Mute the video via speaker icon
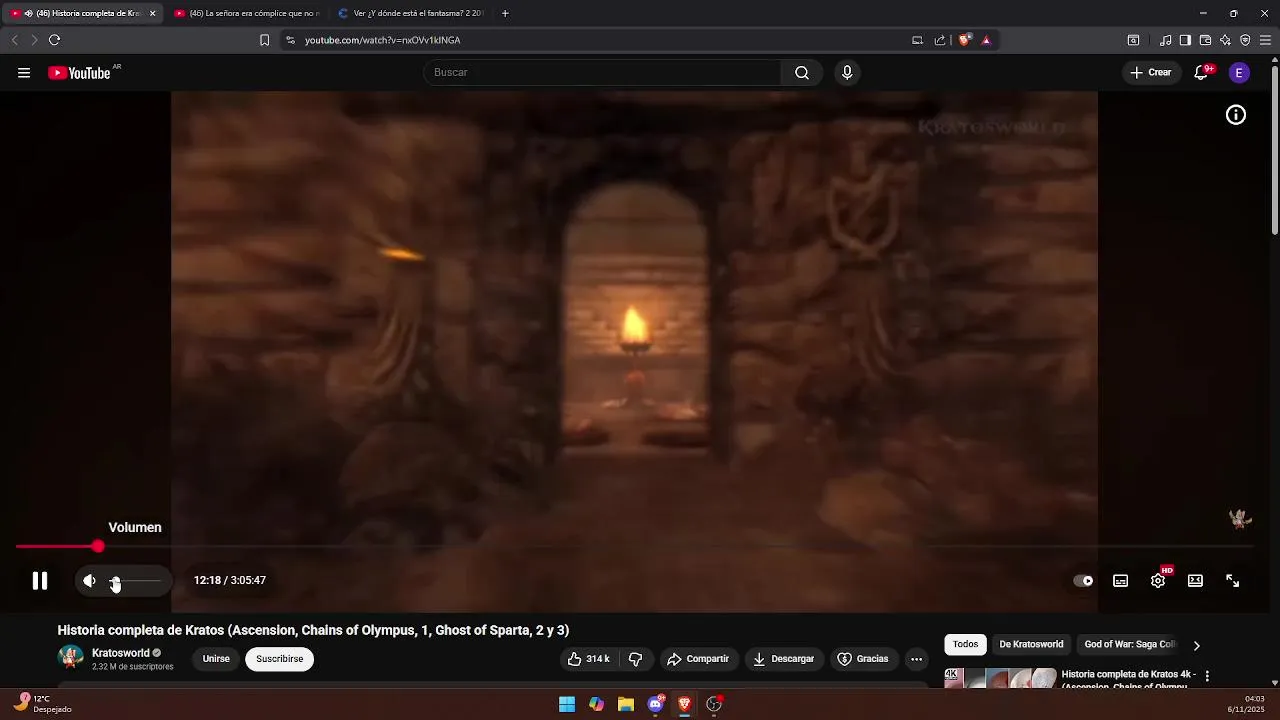Screen dimensions: 1280x720 pos(89,580)
